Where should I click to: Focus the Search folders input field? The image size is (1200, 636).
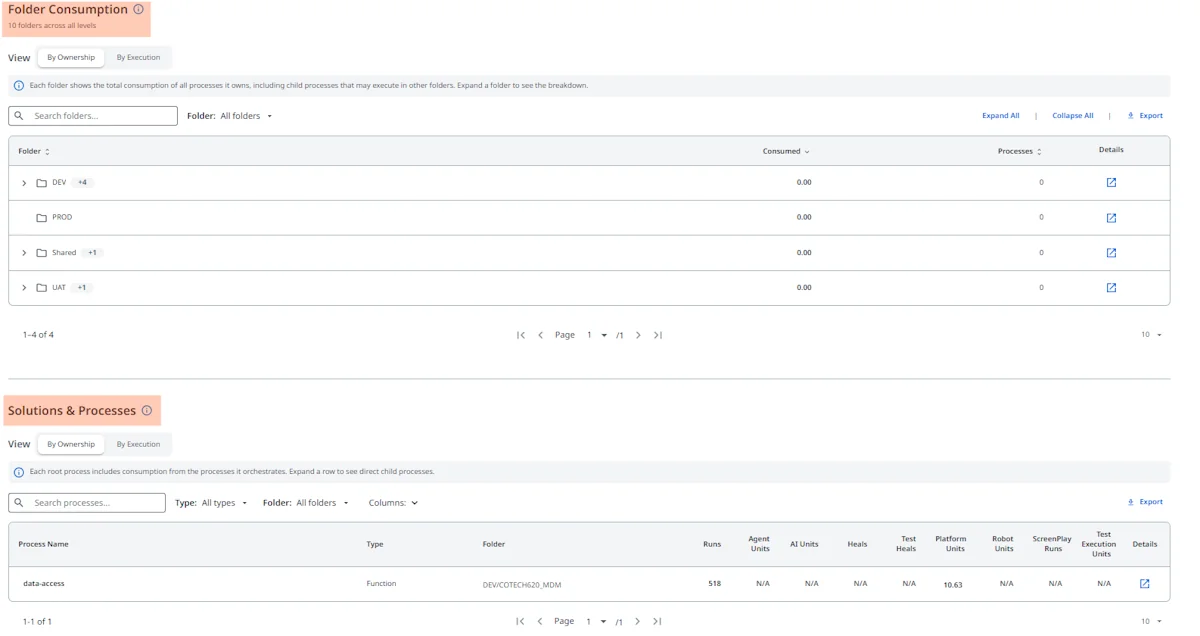tap(93, 116)
